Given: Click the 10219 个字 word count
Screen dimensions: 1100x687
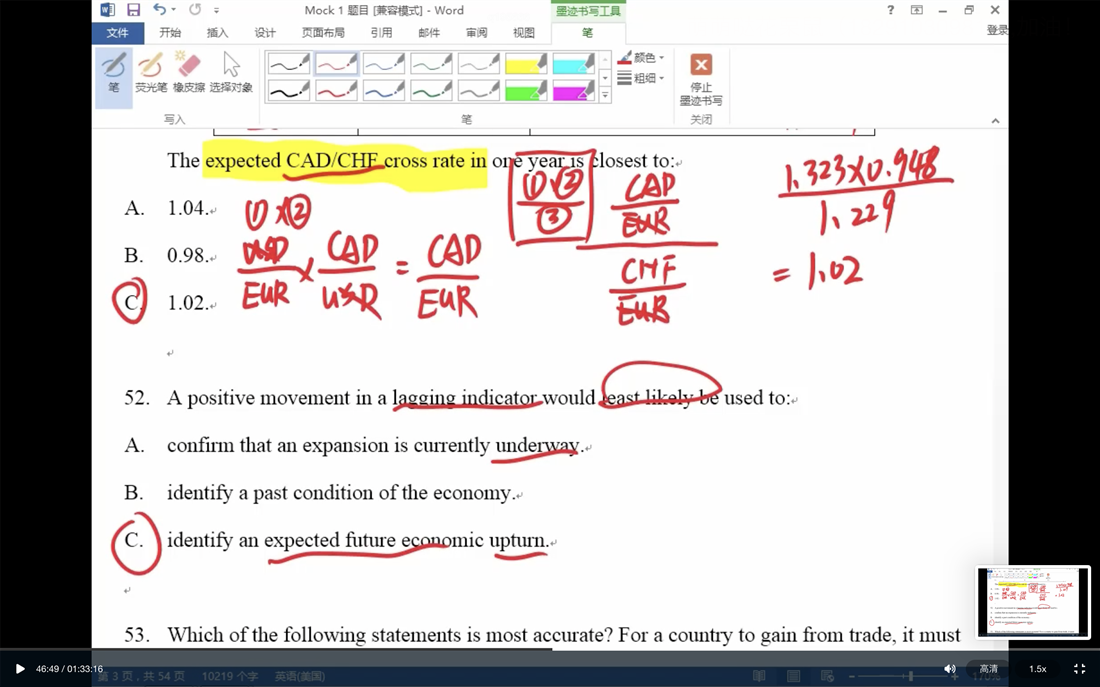Looking at the screenshot, I should pos(230,676).
